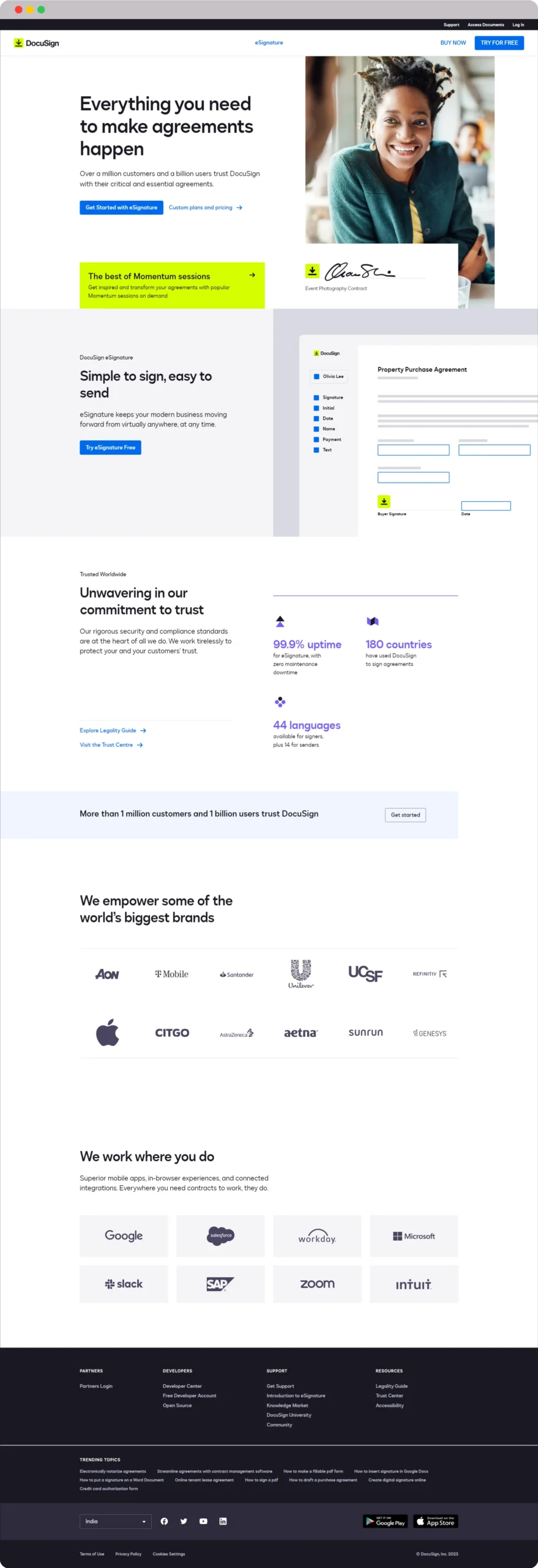Click the YouTube icon in the footer

coord(203,1521)
